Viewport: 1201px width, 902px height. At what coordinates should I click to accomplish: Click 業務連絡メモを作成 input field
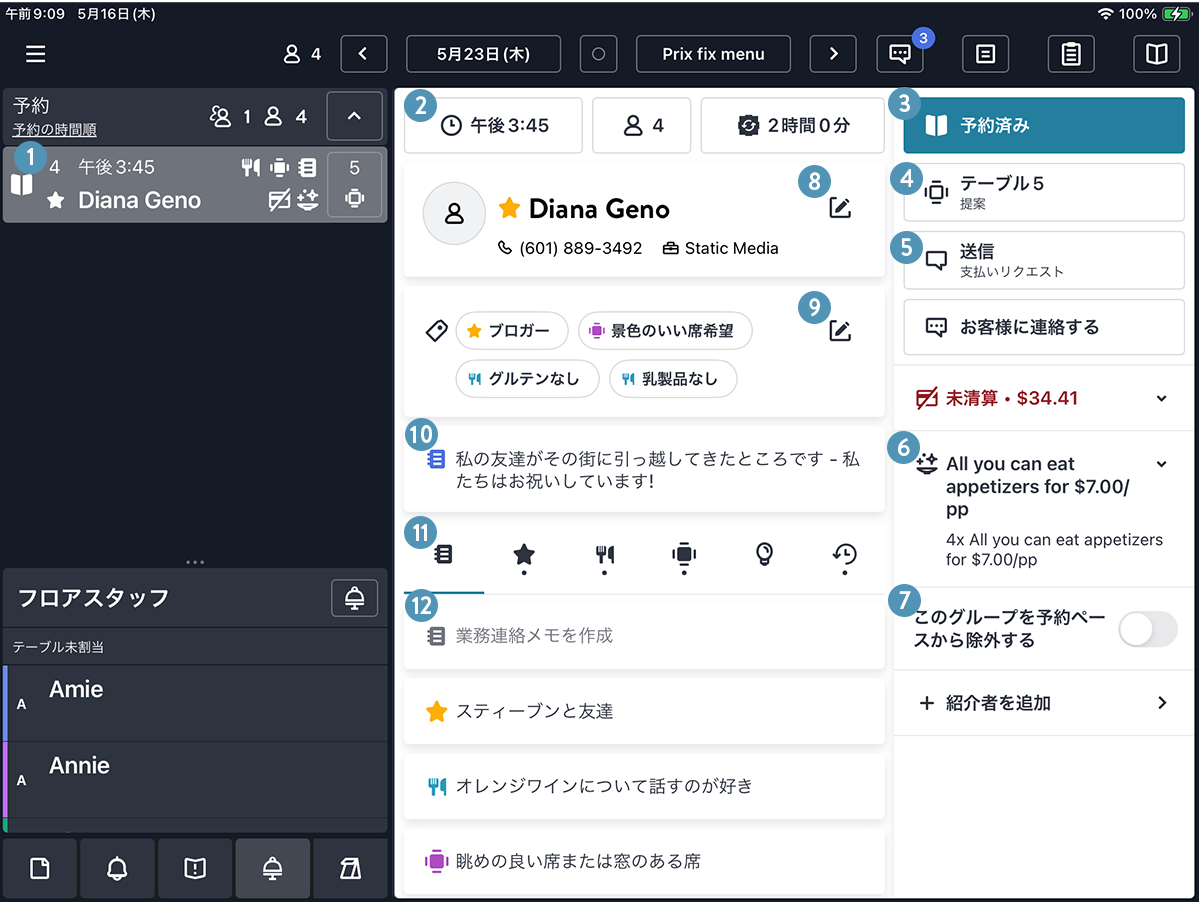[x=644, y=635]
